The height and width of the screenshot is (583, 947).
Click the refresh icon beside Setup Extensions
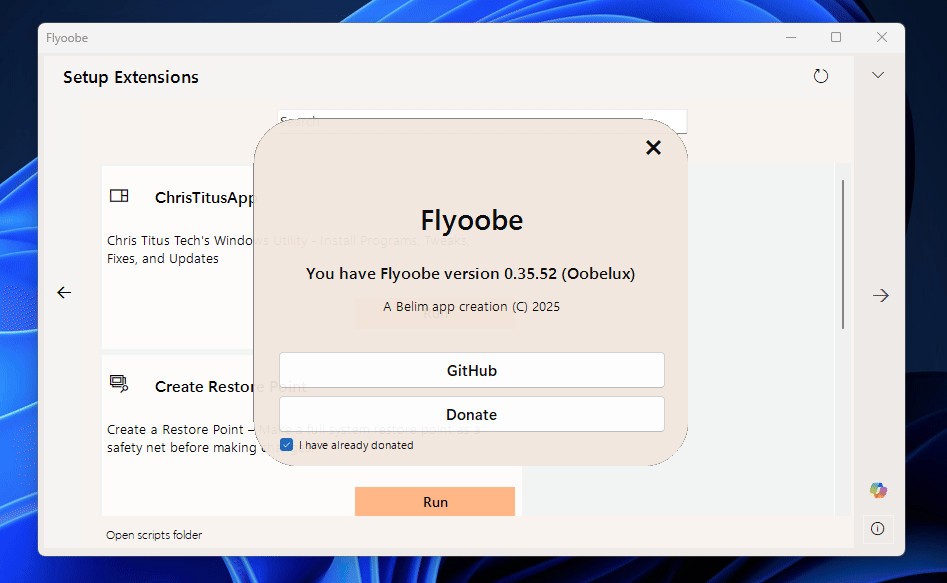coord(821,76)
